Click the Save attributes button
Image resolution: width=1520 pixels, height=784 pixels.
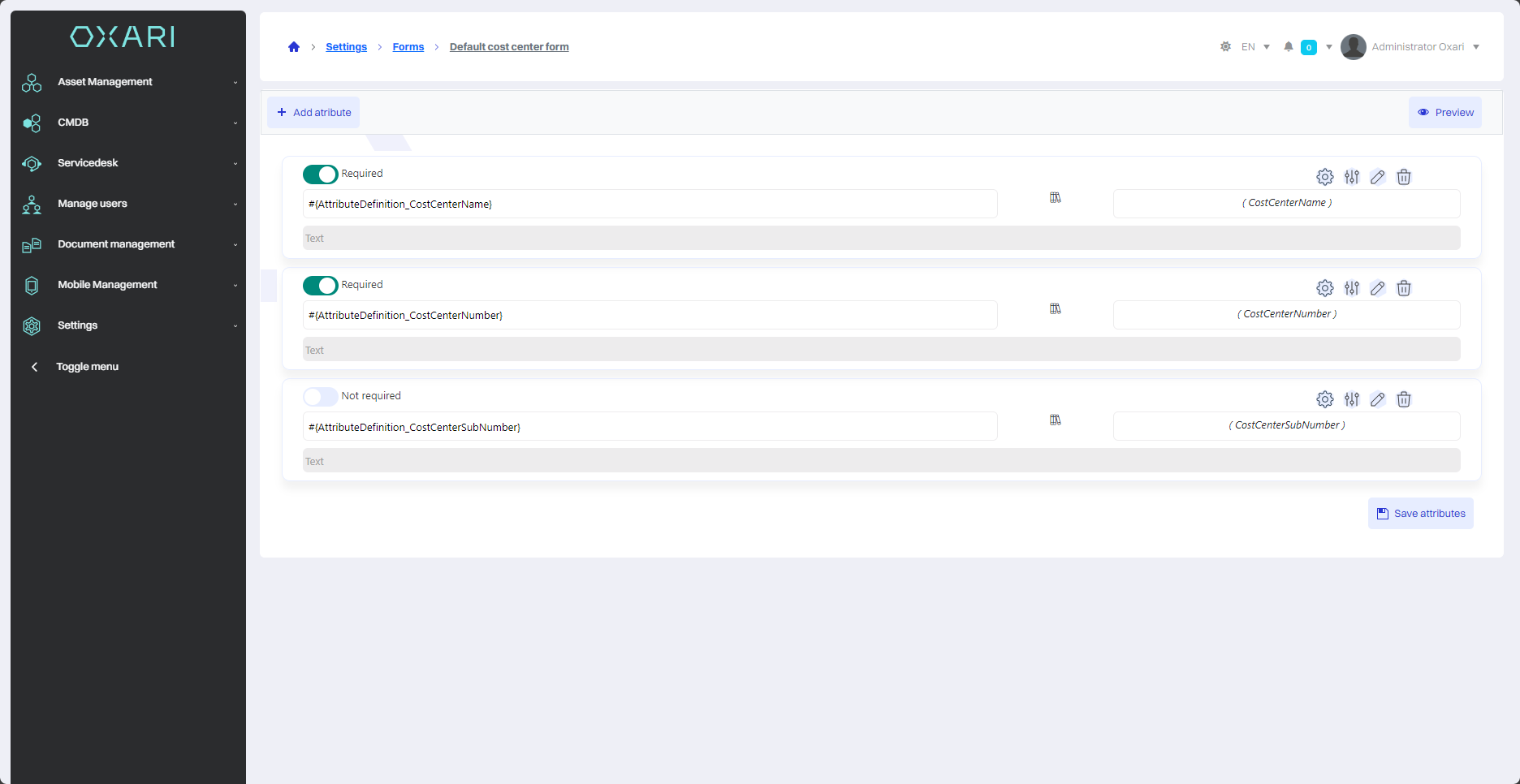tap(1420, 514)
